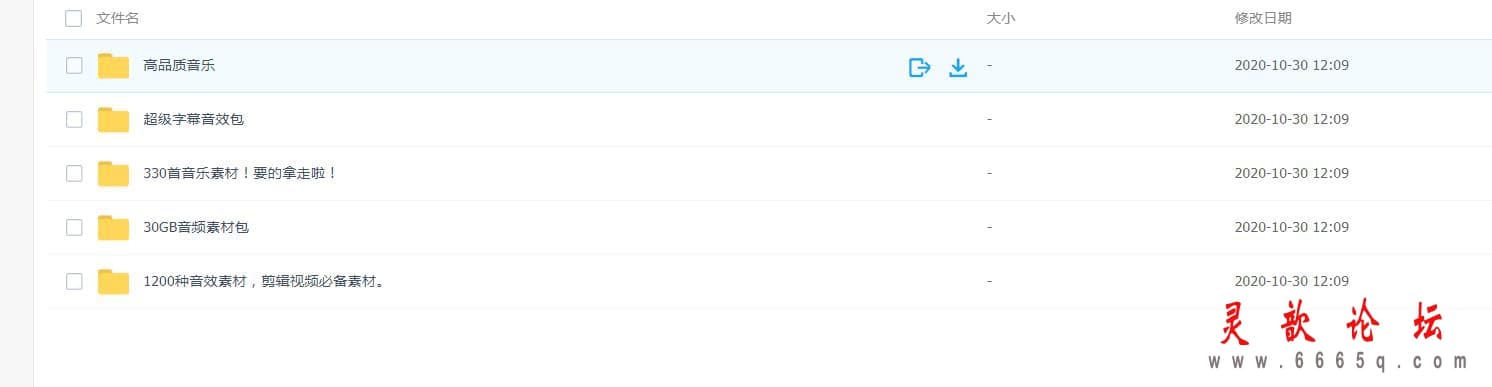Click the 超级字幕音效包 folder icon

click(113, 120)
